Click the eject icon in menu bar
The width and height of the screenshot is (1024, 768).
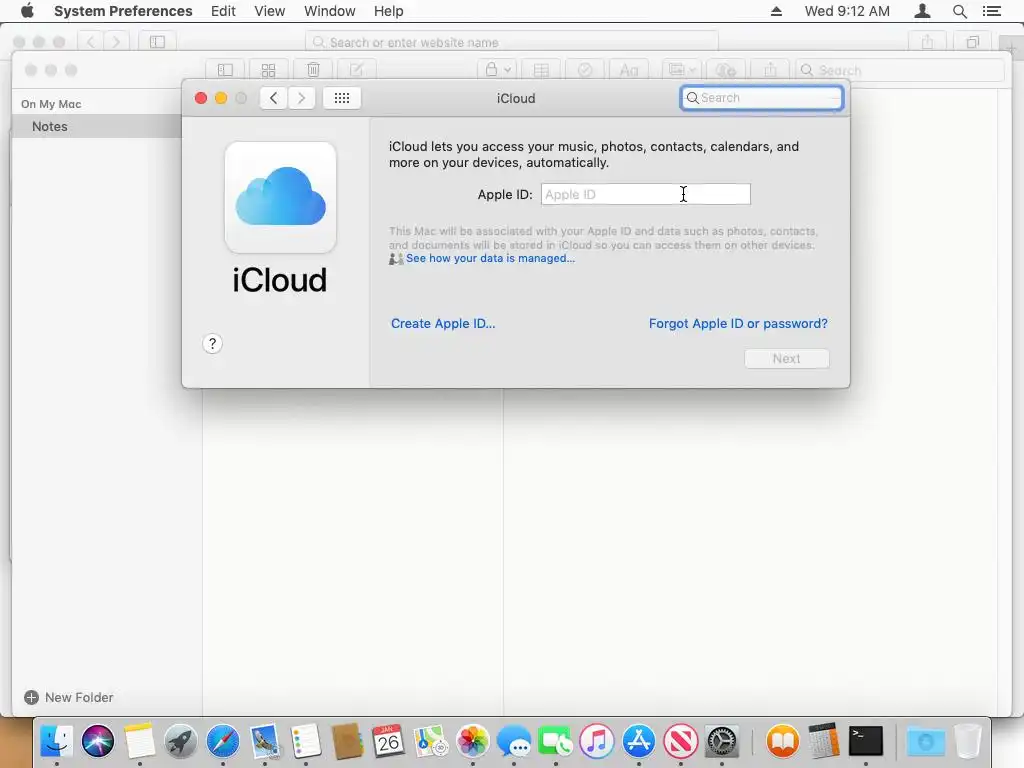tap(776, 11)
